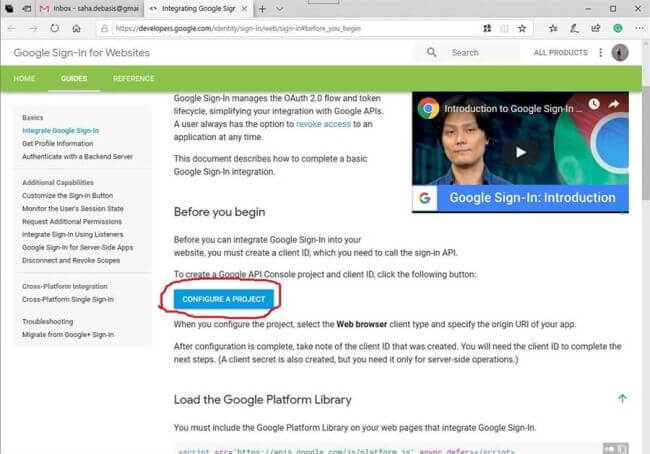Click the video watch later clock icon
The width and height of the screenshot is (650, 454).
coord(594,104)
